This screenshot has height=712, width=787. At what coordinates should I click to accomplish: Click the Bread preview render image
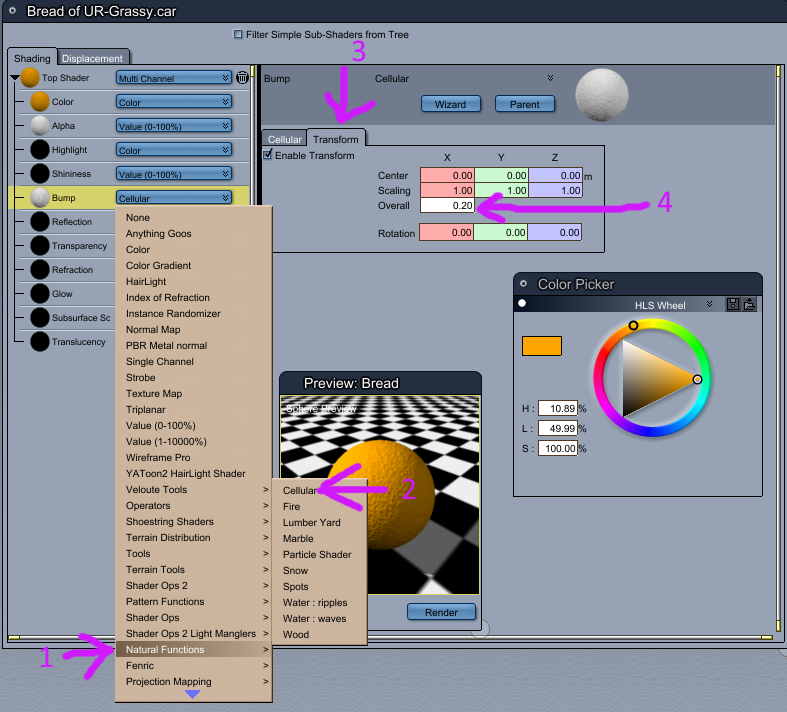coord(380,495)
